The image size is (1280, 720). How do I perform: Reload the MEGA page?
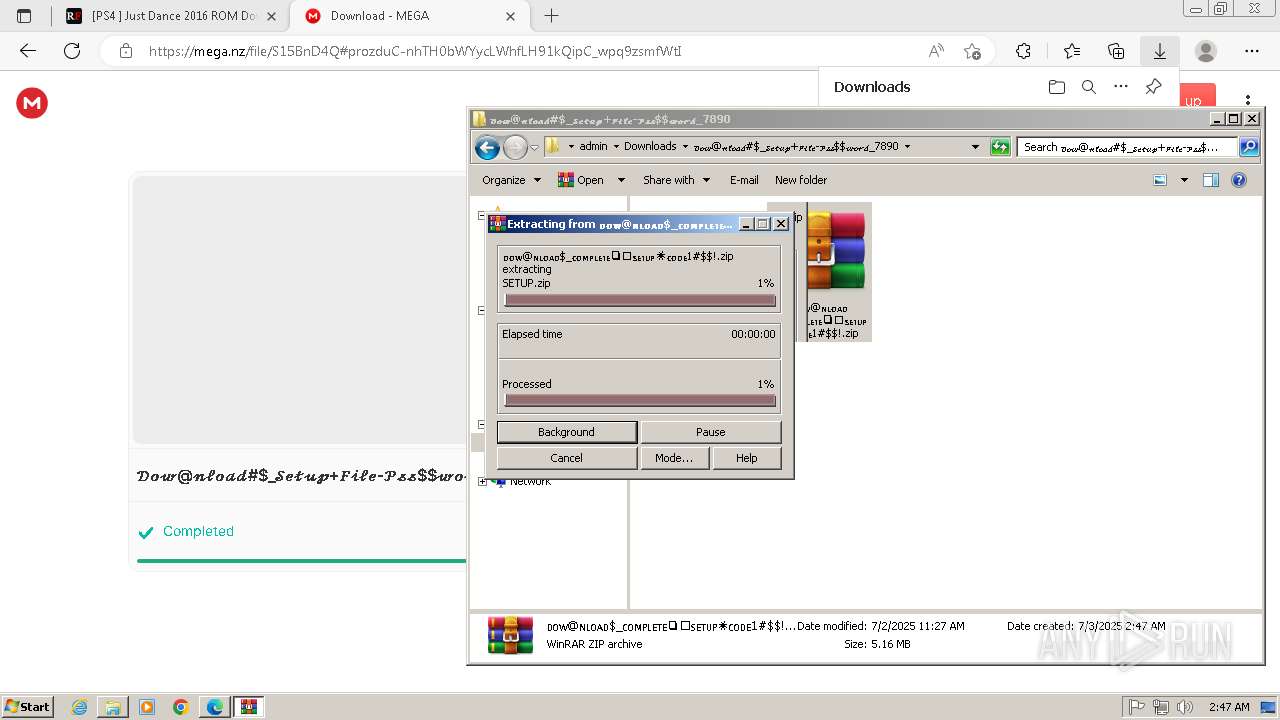click(x=72, y=51)
